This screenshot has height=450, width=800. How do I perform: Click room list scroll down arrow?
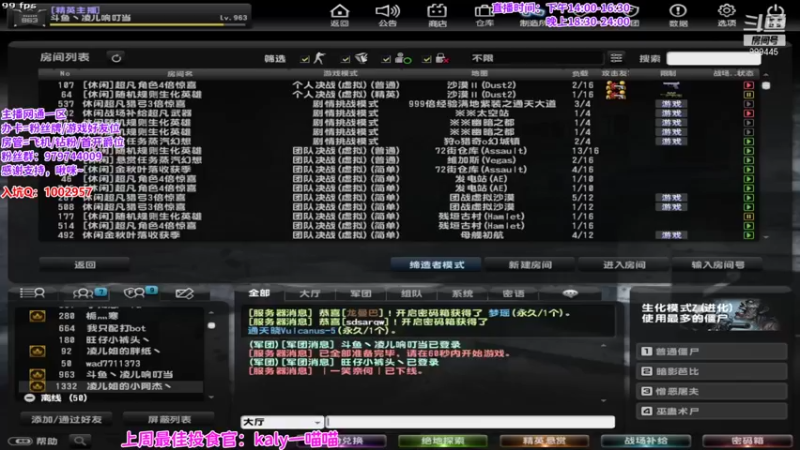tap(765, 237)
